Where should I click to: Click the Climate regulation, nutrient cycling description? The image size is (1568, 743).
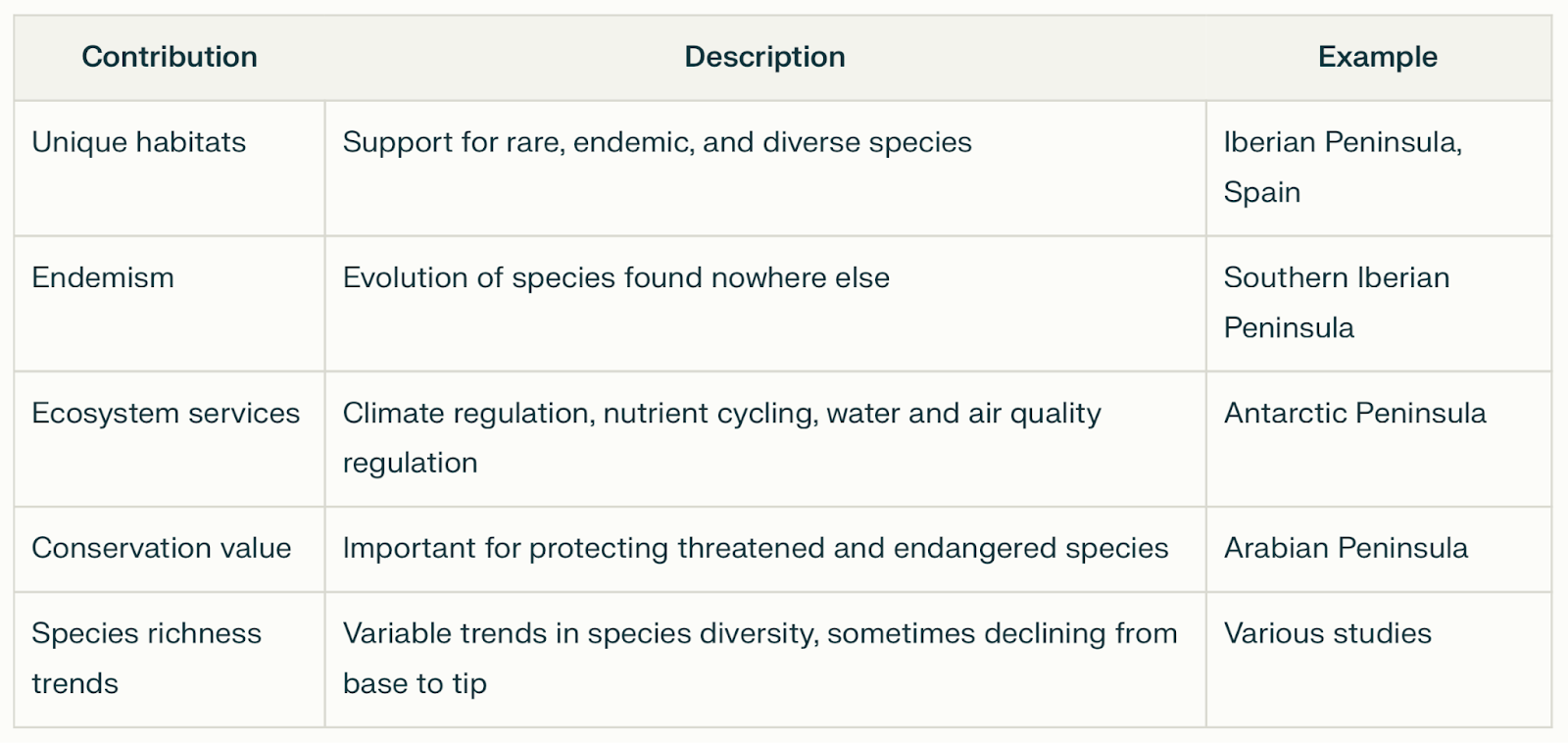click(722, 437)
